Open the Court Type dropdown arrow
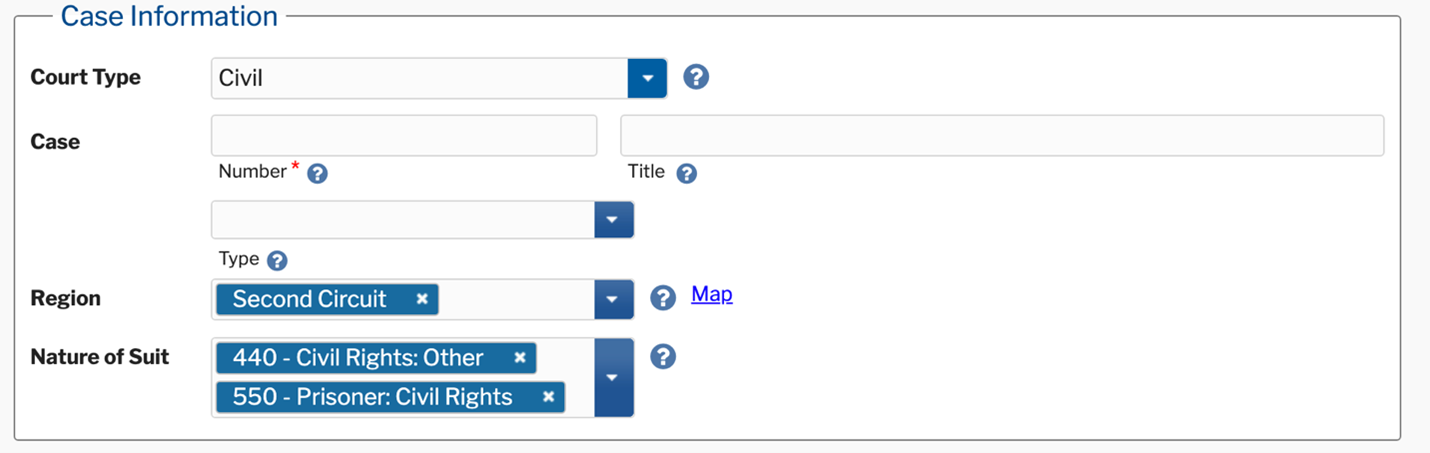The width and height of the screenshot is (1430, 453). (647, 78)
